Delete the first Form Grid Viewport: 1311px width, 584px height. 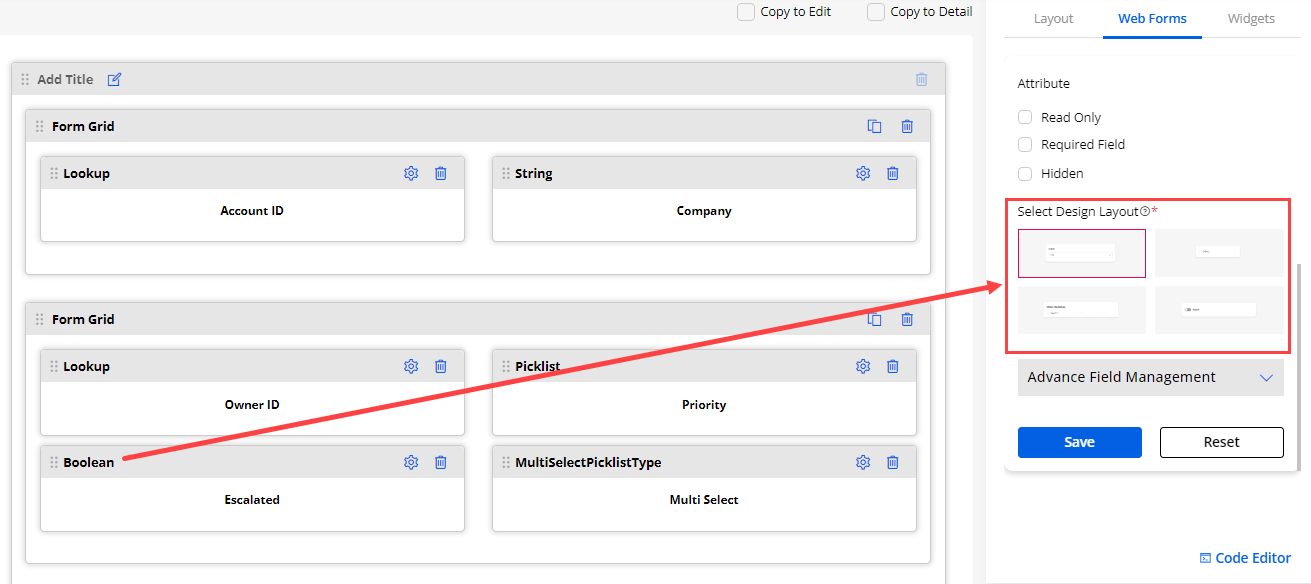click(907, 126)
